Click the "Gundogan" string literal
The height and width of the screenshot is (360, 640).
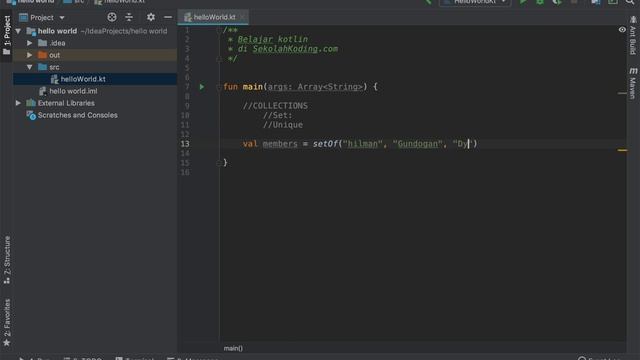tap(418, 144)
